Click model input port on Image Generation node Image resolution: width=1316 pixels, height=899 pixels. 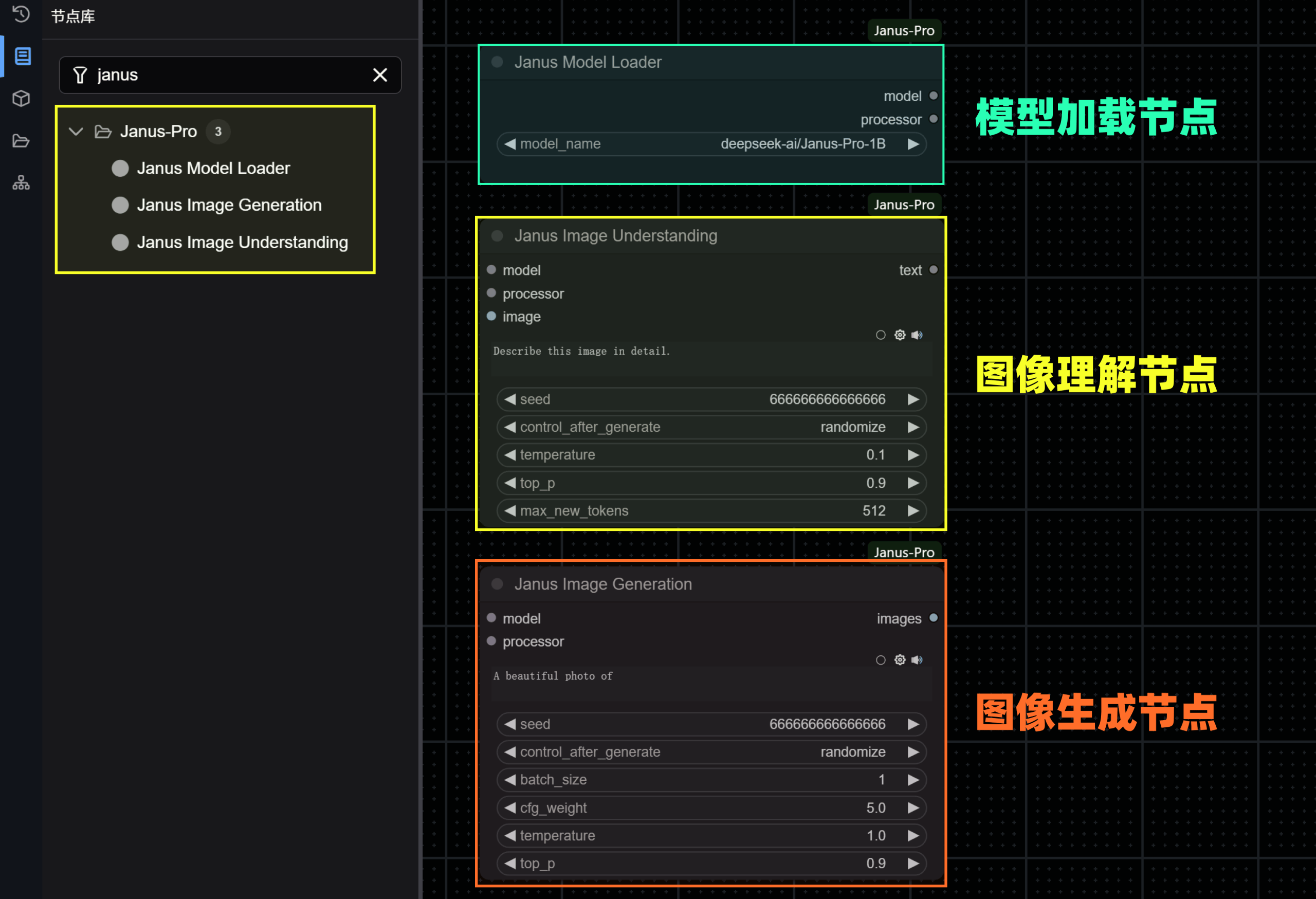pos(491,618)
